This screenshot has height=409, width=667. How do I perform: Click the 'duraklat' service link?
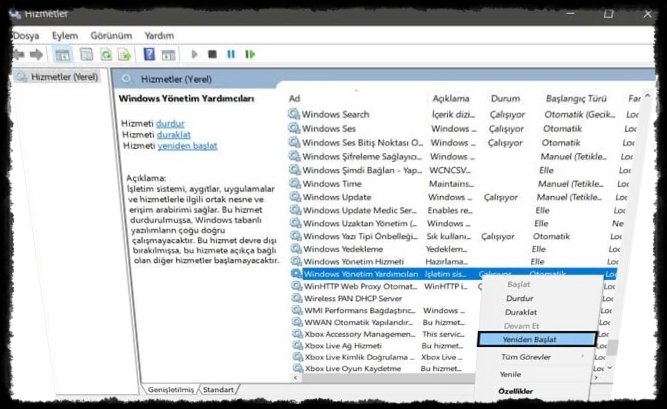coord(174,134)
